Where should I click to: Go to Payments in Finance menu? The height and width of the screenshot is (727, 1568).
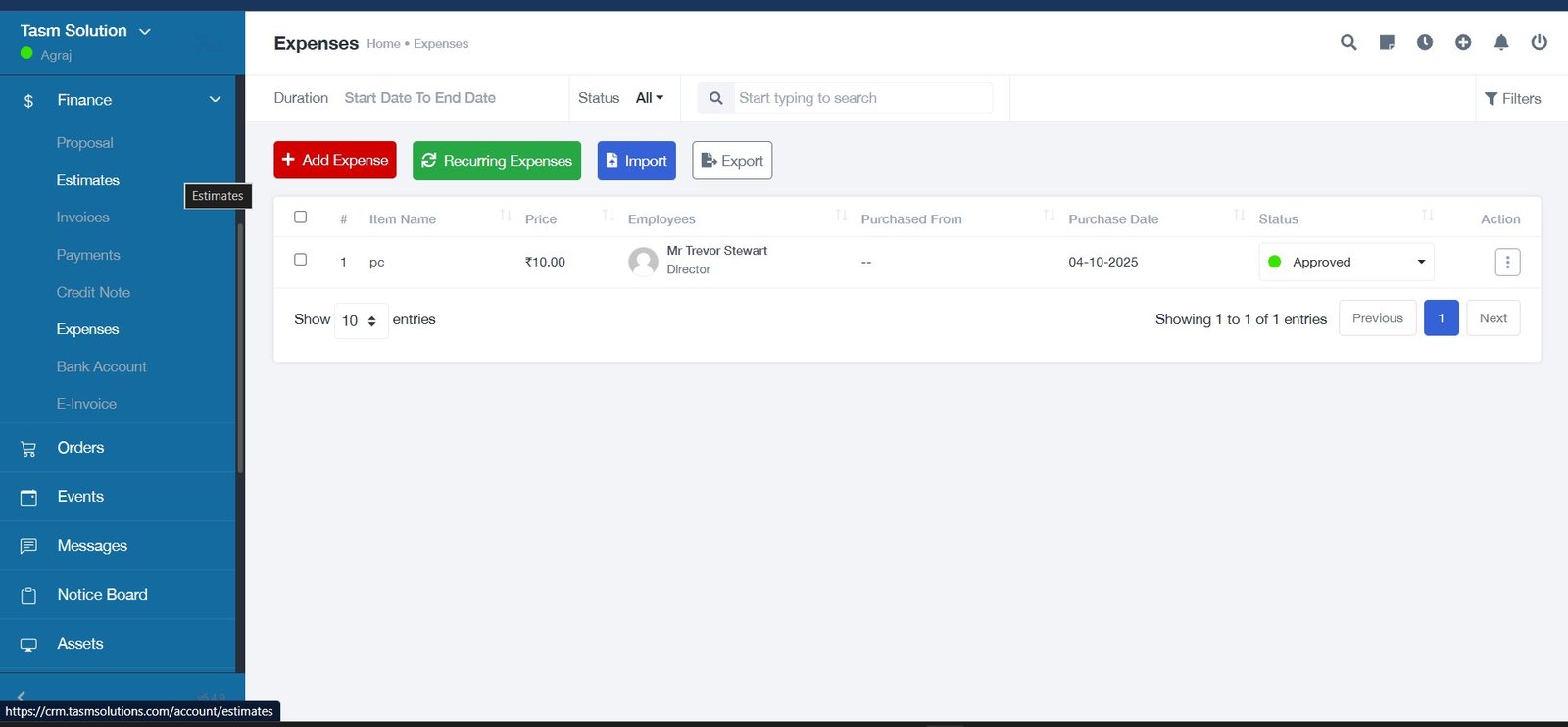pos(88,255)
